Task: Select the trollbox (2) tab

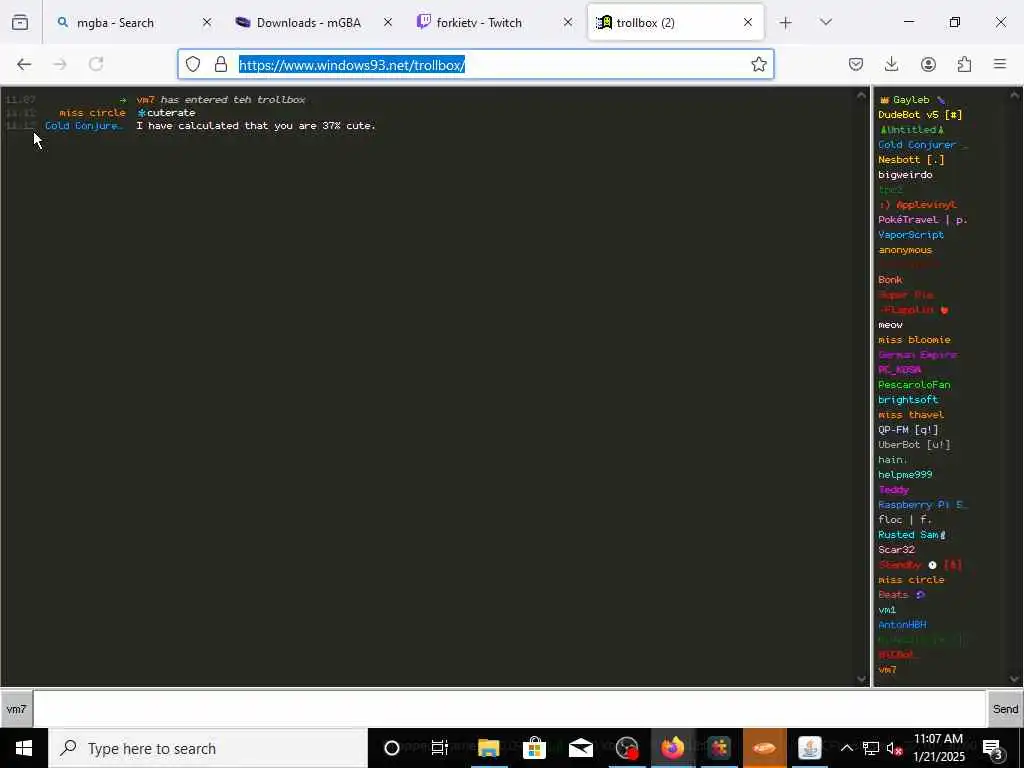Action: point(675,23)
